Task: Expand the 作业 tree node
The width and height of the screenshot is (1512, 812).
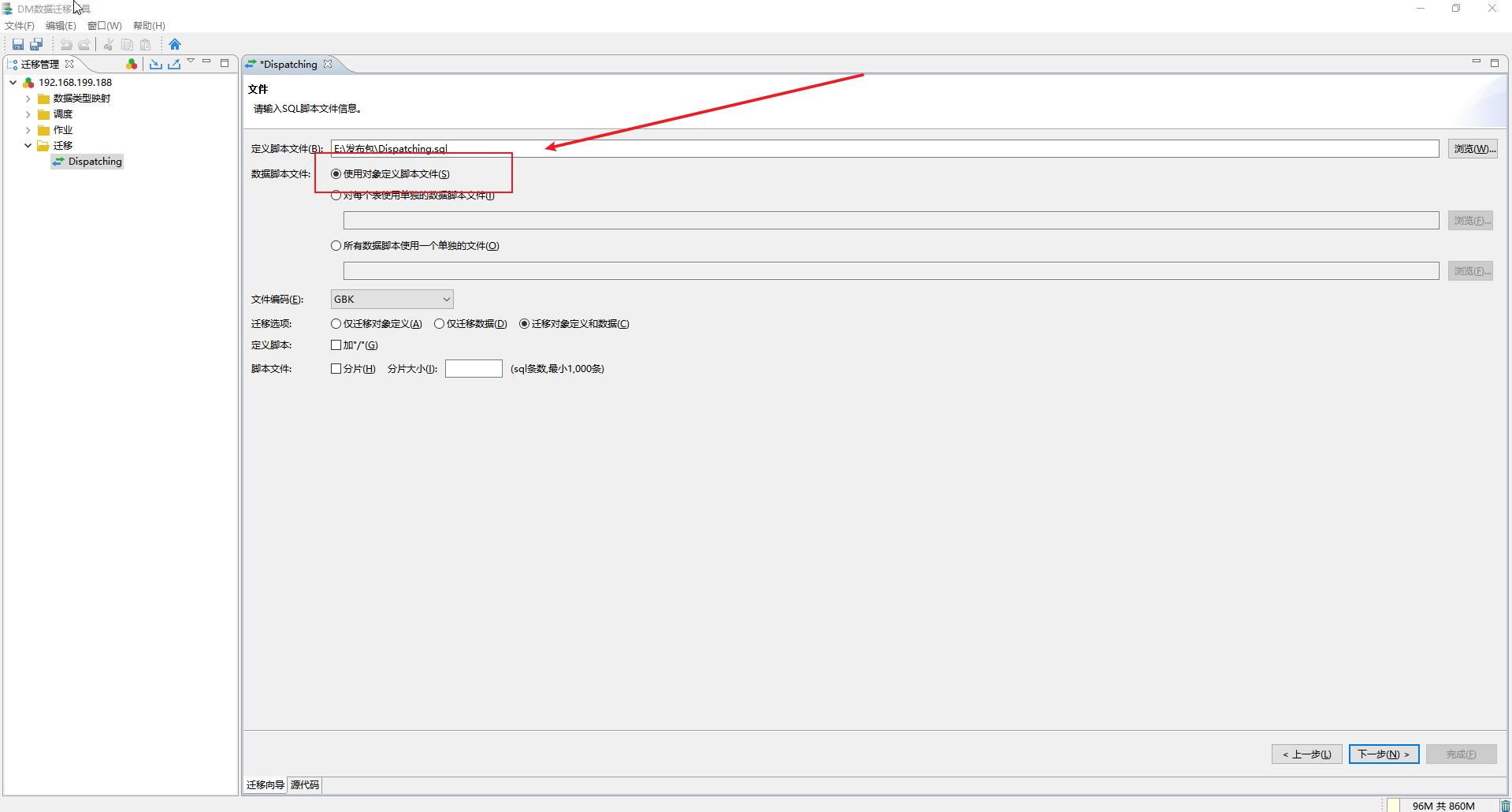Action: [x=28, y=130]
